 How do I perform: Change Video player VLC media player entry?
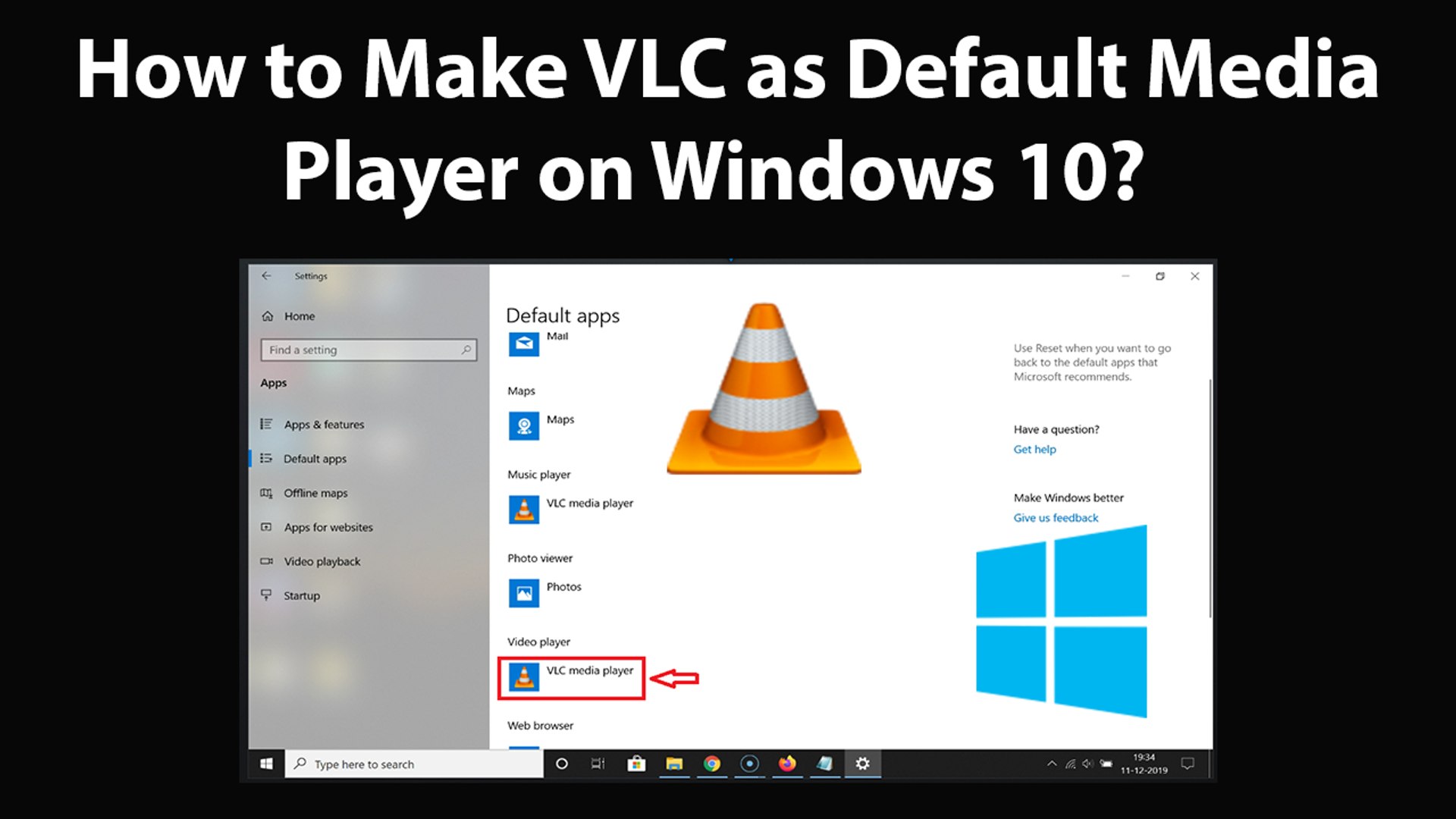pos(571,676)
